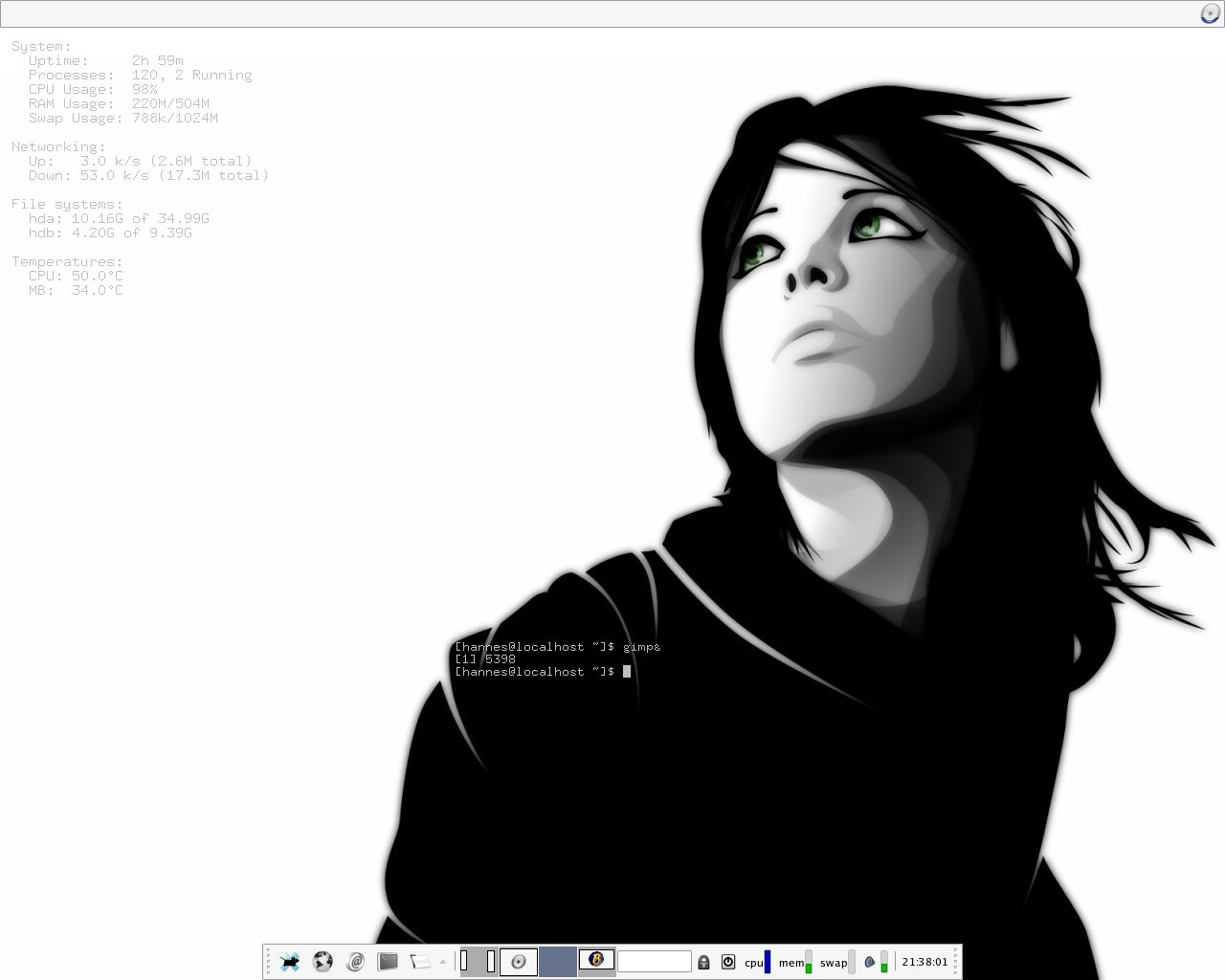Launch the web browser globe icon
The image size is (1225, 980).
(323, 962)
